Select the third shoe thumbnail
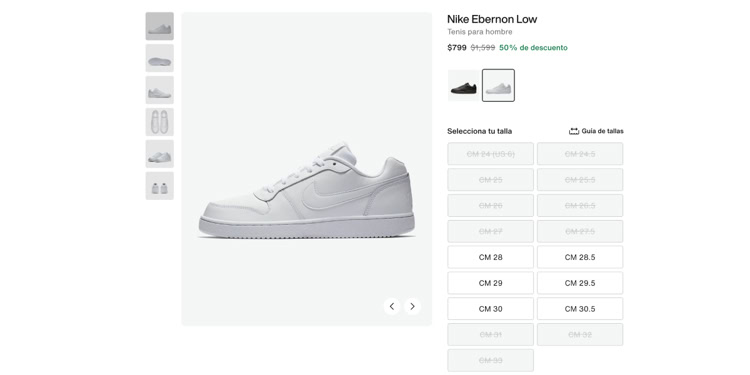This screenshot has height=375, width=750. [x=160, y=90]
